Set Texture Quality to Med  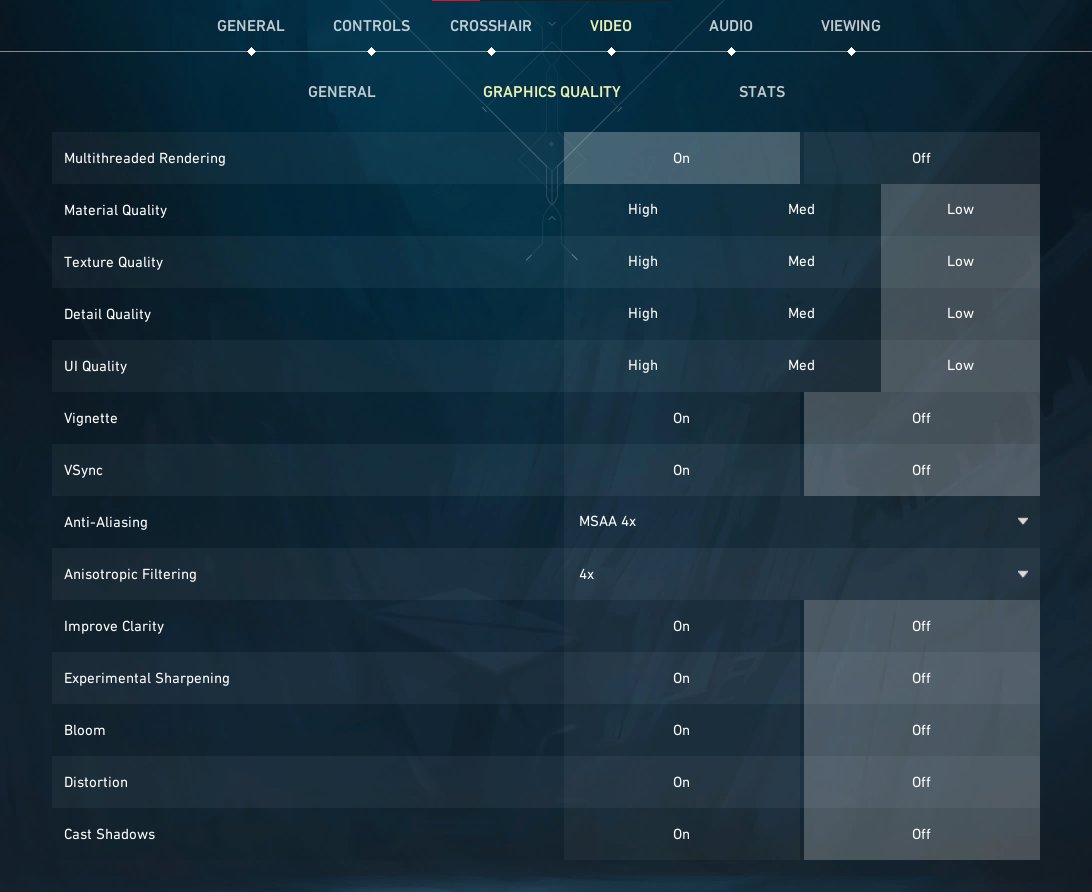802,262
